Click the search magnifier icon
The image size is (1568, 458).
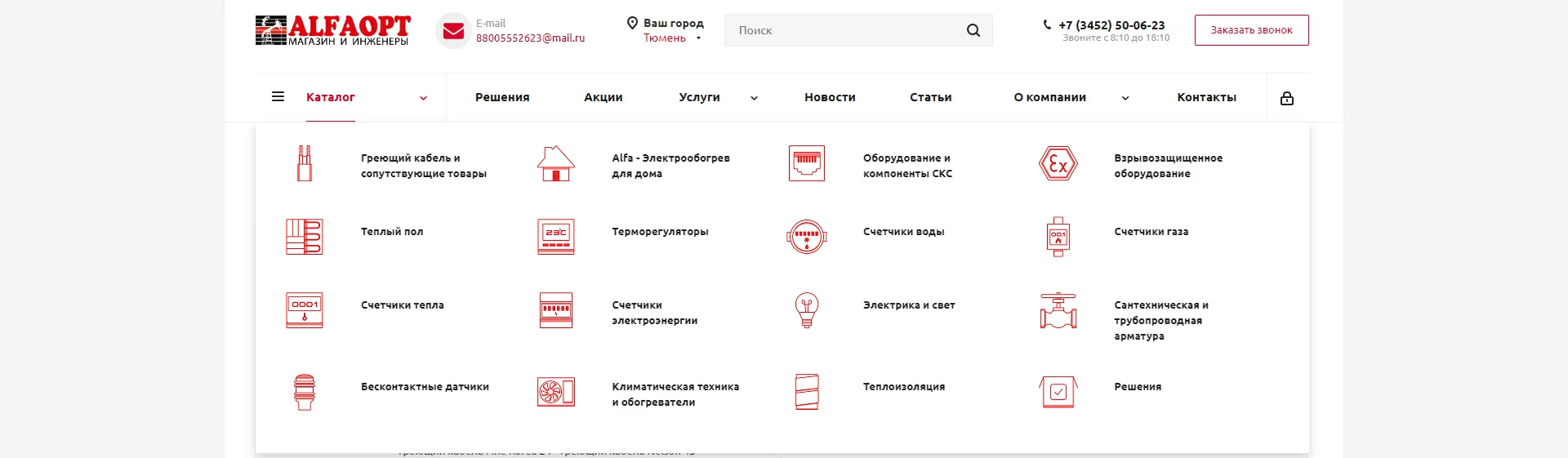pos(973,30)
